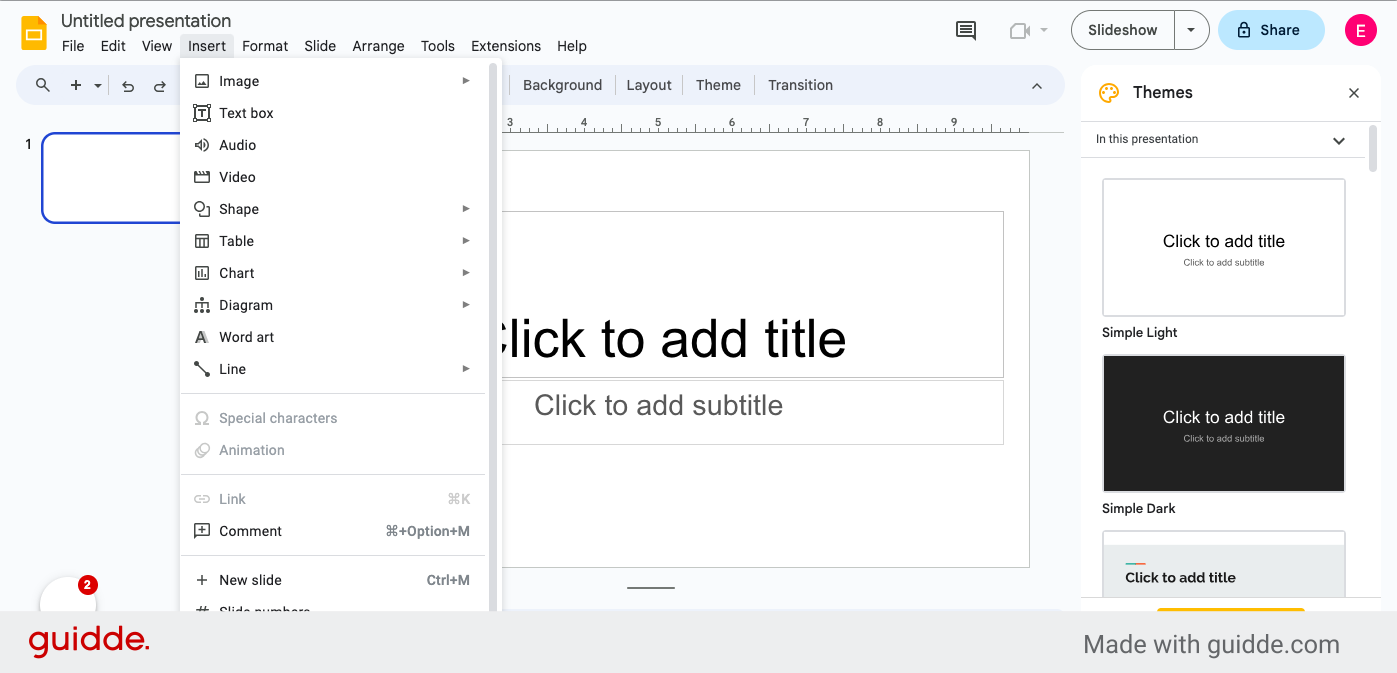
Task: Open the Extensions menu
Action: point(505,46)
